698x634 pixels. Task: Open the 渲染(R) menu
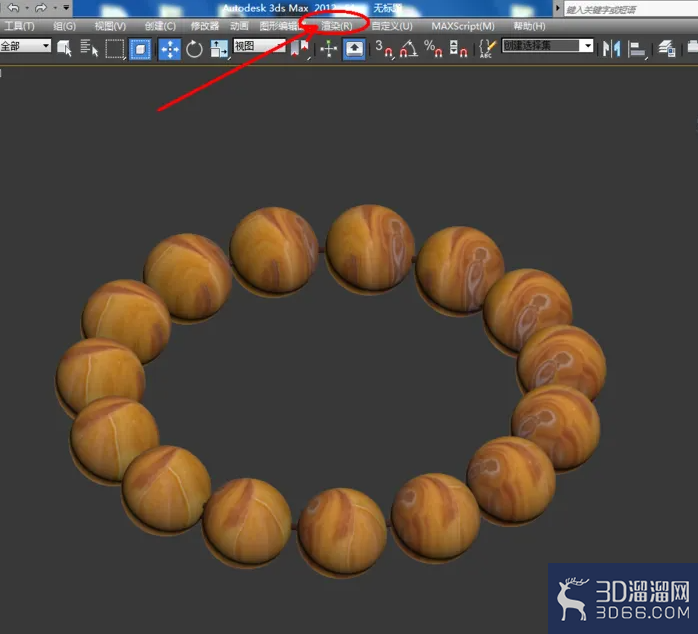337,26
